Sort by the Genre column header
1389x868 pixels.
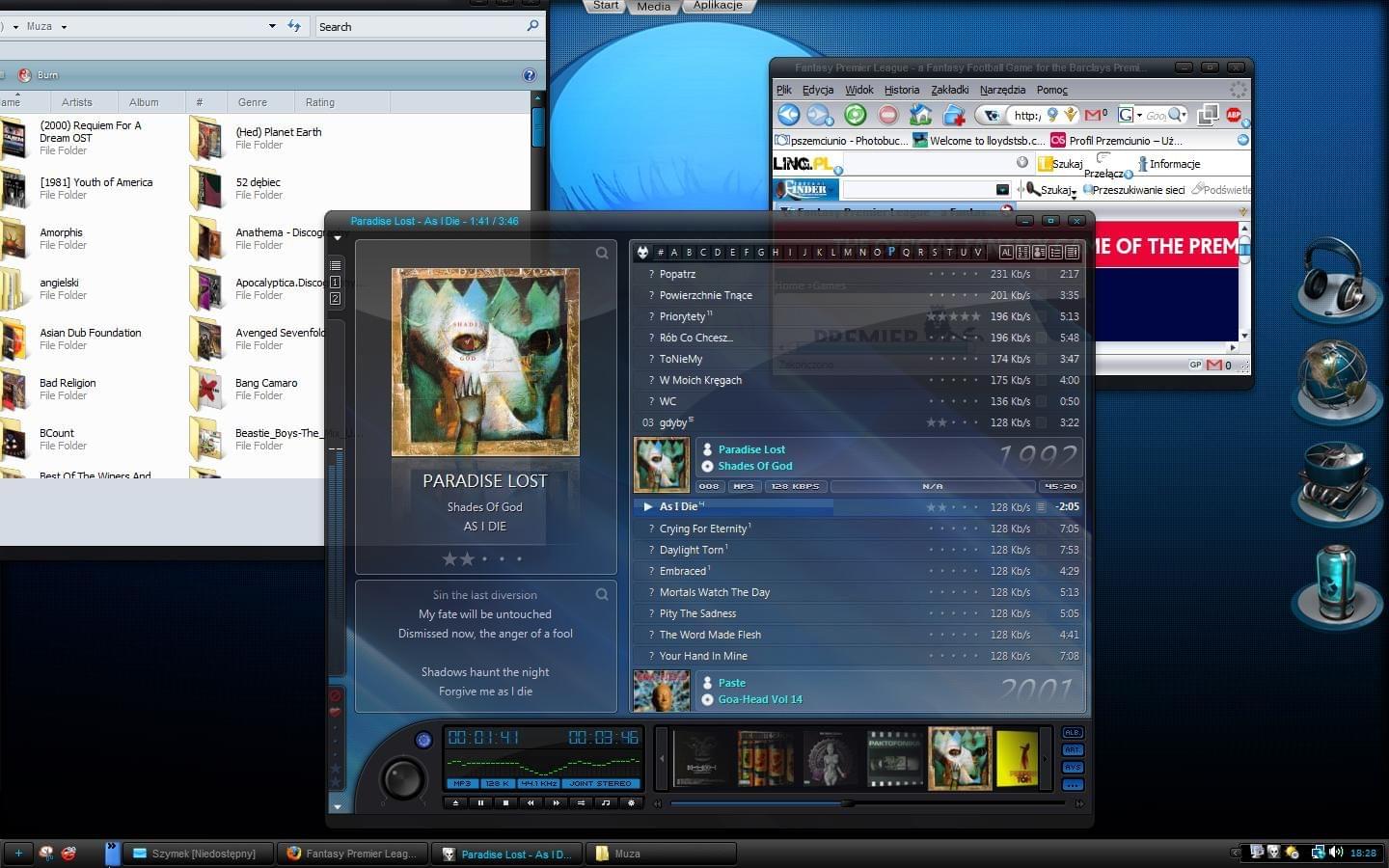coord(253,102)
